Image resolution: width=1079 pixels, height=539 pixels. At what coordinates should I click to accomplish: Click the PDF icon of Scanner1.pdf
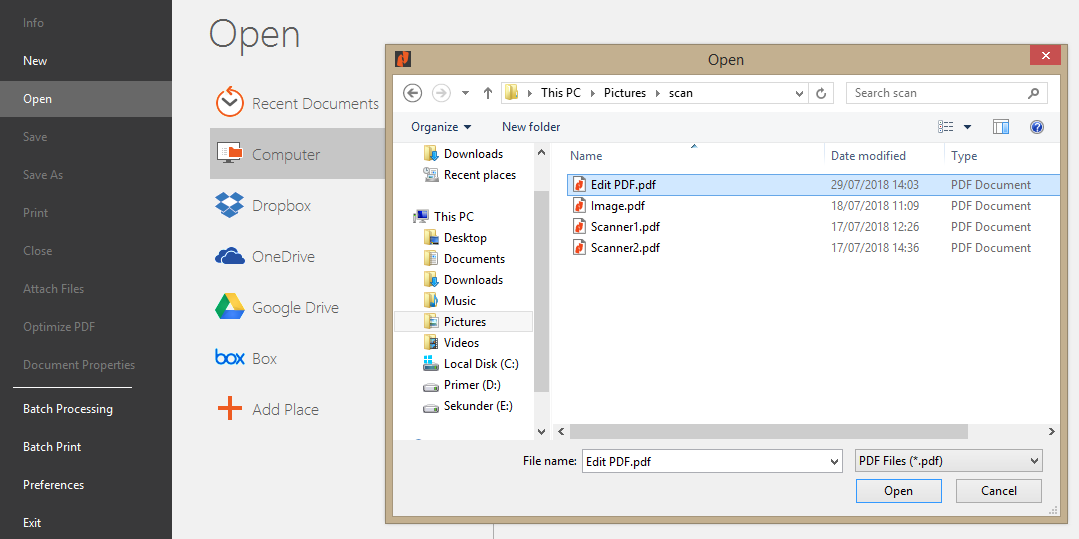click(x=579, y=226)
